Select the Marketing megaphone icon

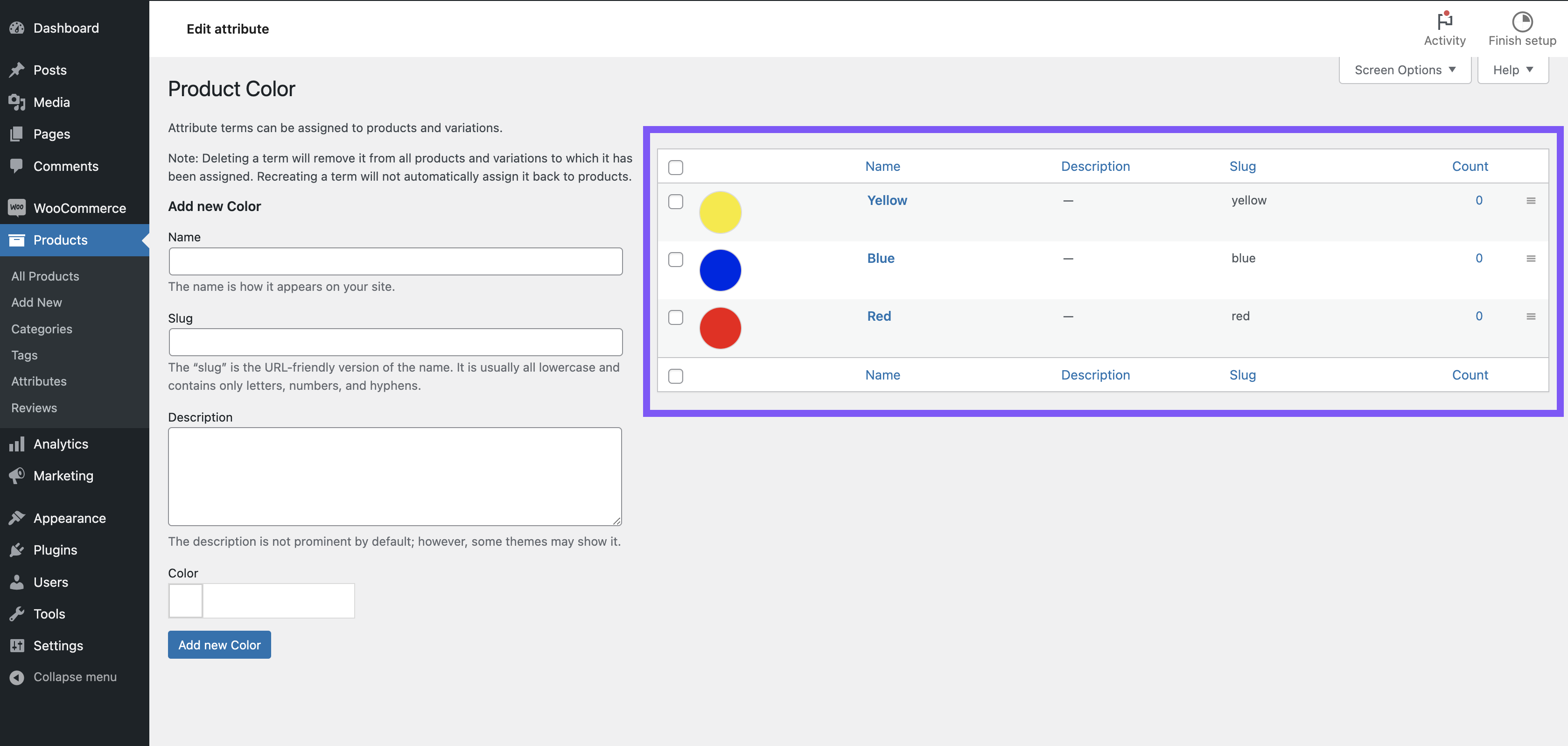pyautogui.click(x=17, y=476)
